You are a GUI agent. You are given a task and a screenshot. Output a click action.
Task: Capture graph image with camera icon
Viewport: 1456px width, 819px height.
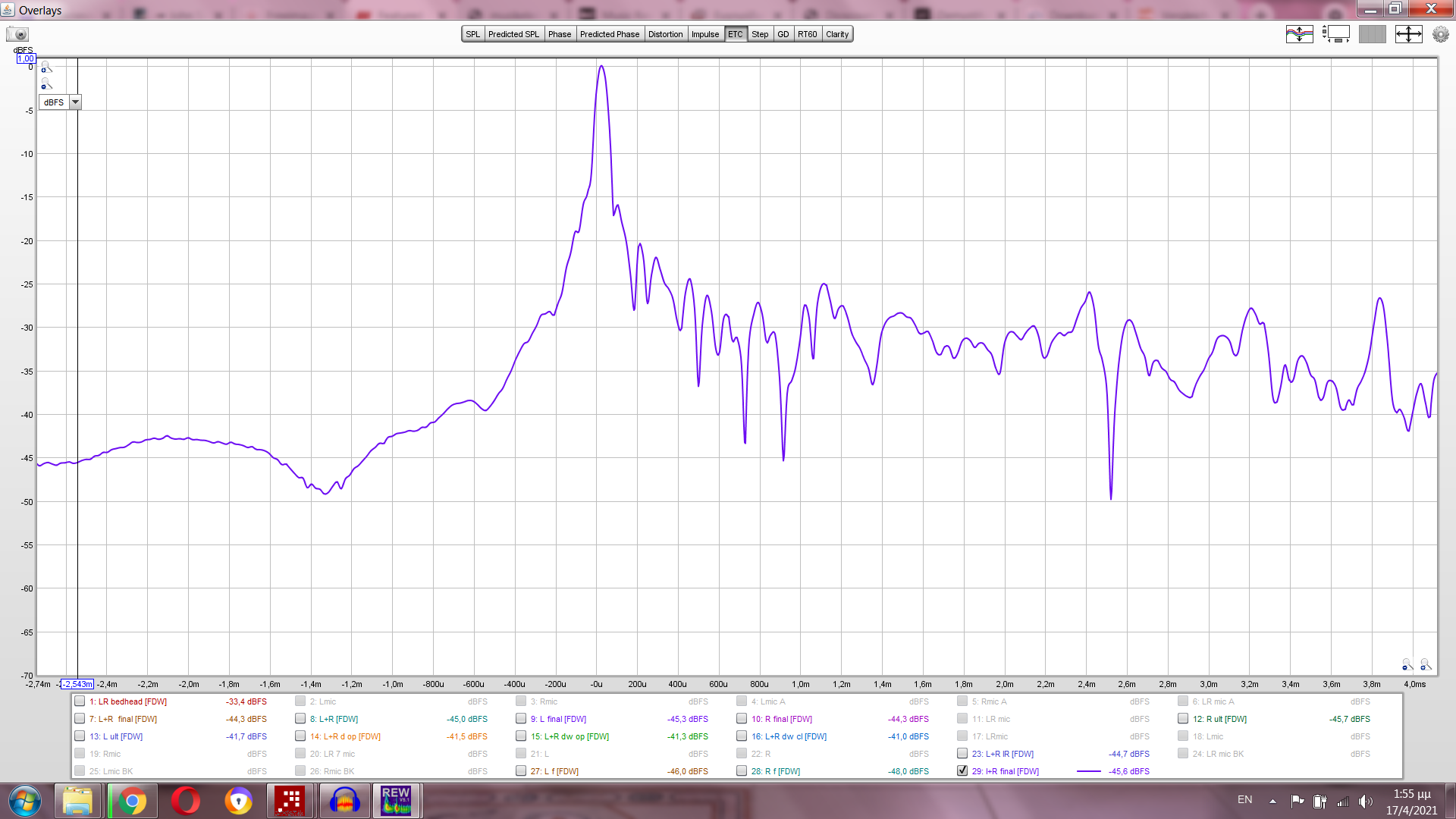(17, 34)
